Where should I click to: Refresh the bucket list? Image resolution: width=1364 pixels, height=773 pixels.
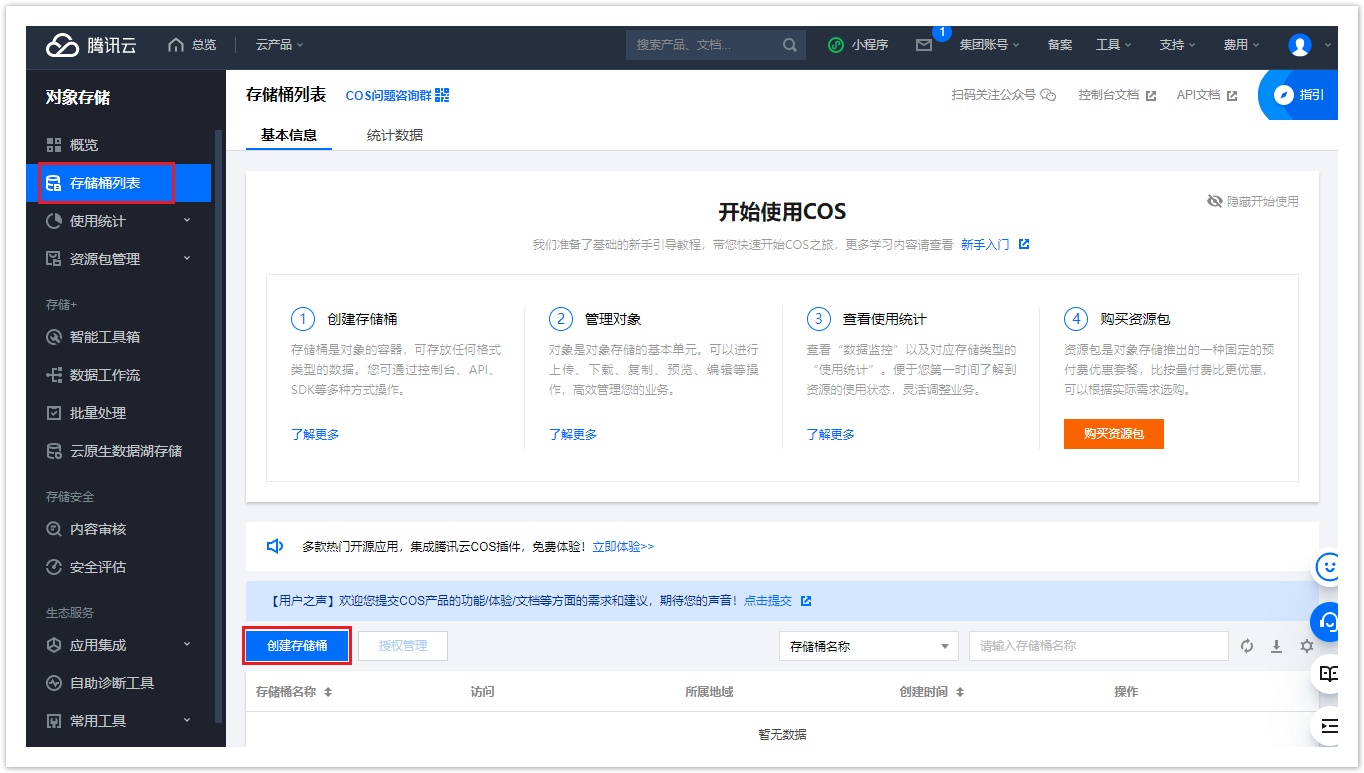click(1247, 646)
